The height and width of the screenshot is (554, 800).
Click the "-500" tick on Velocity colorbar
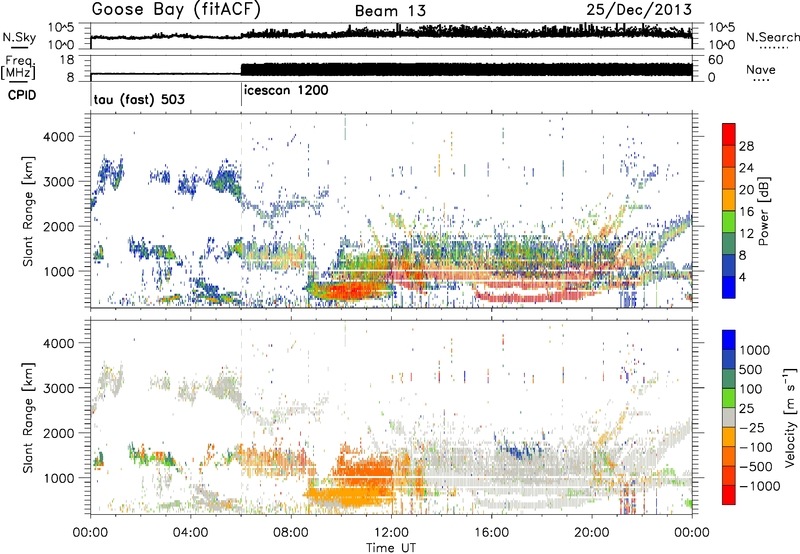(x=756, y=466)
